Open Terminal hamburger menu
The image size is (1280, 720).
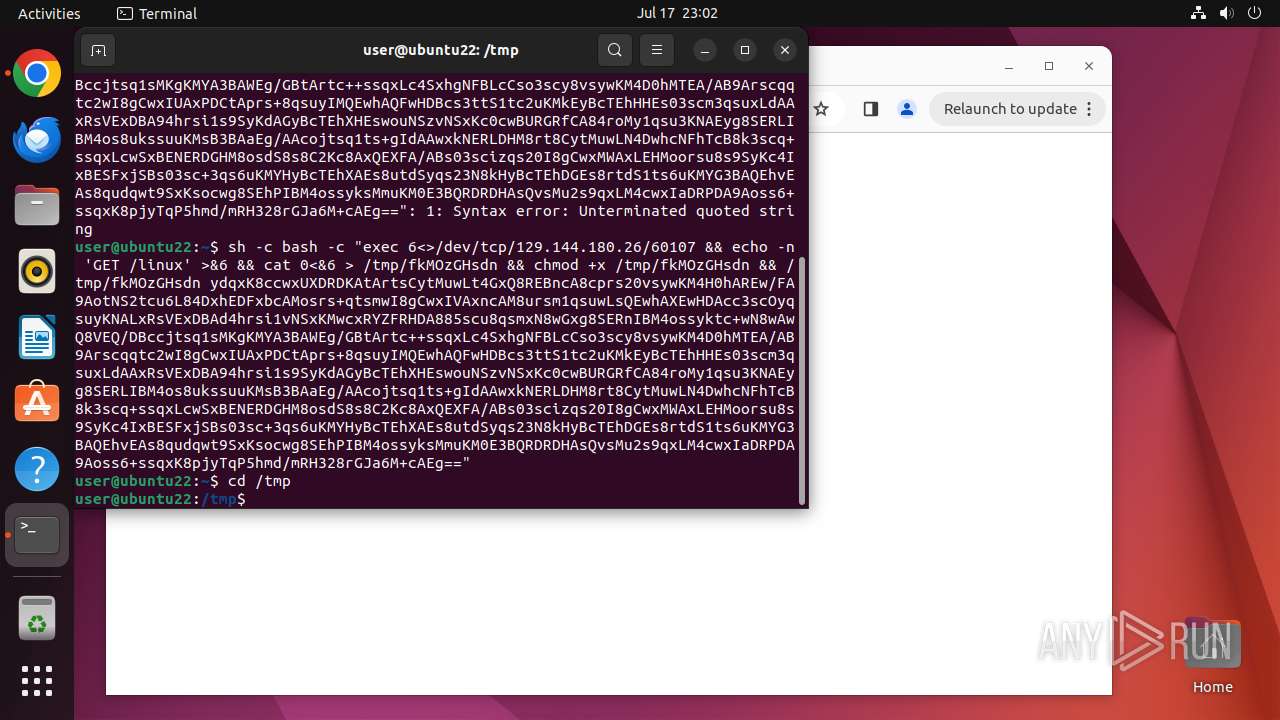click(x=657, y=50)
